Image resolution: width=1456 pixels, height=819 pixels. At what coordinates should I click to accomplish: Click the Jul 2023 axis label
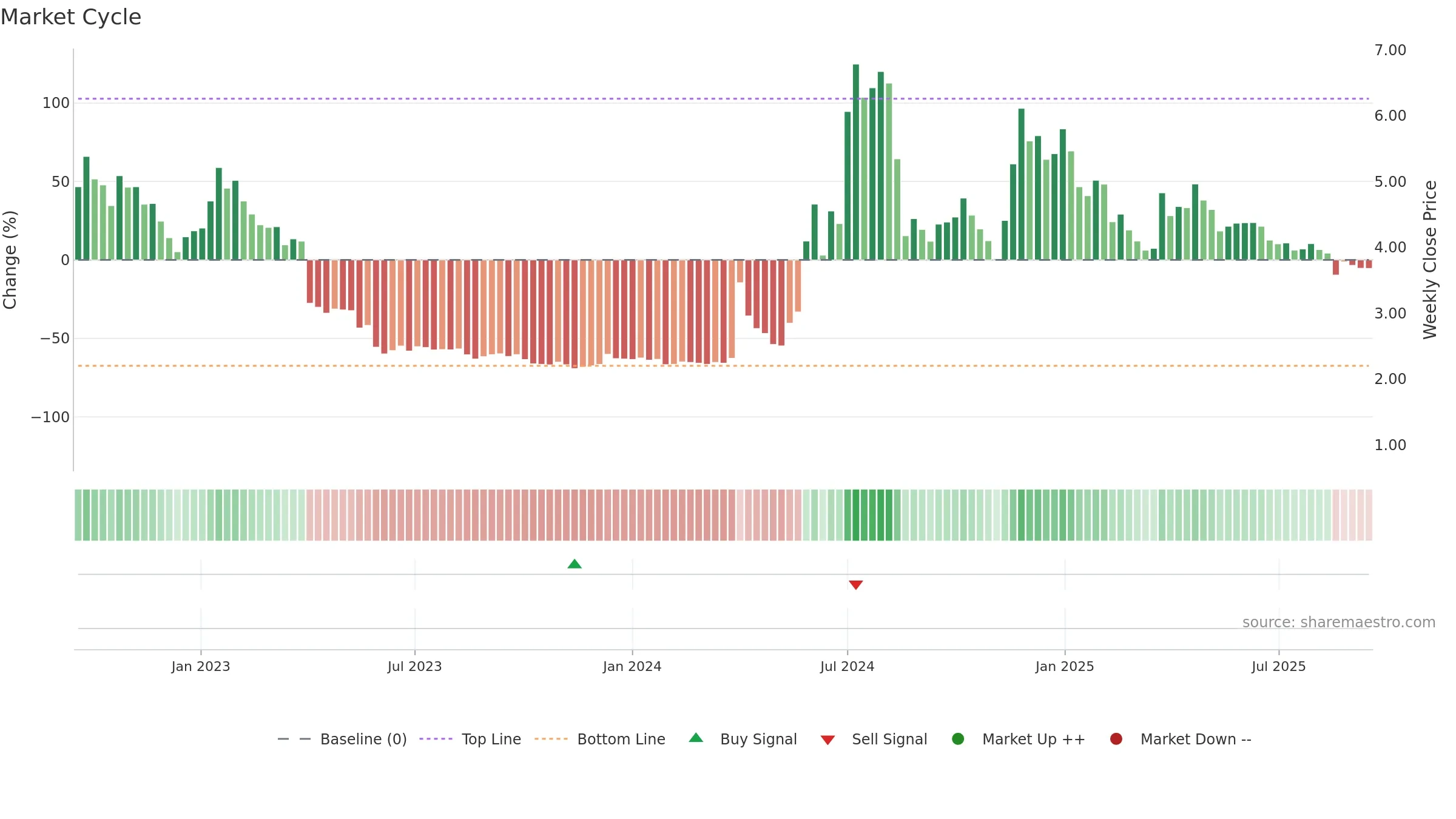click(415, 667)
